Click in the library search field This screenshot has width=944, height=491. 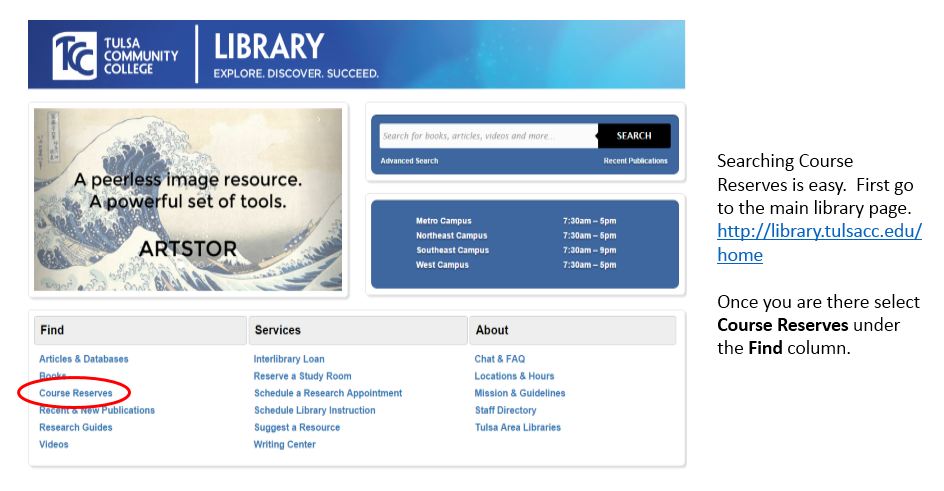pos(488,136)
